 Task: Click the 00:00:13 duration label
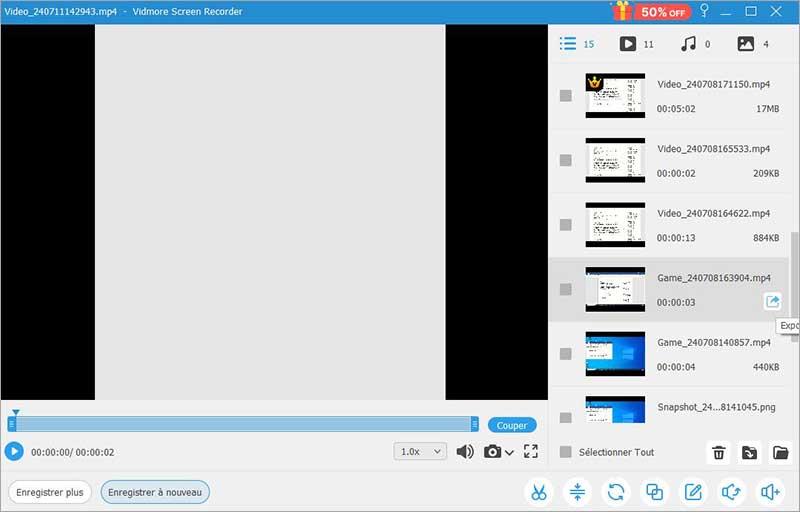(676, 238)
